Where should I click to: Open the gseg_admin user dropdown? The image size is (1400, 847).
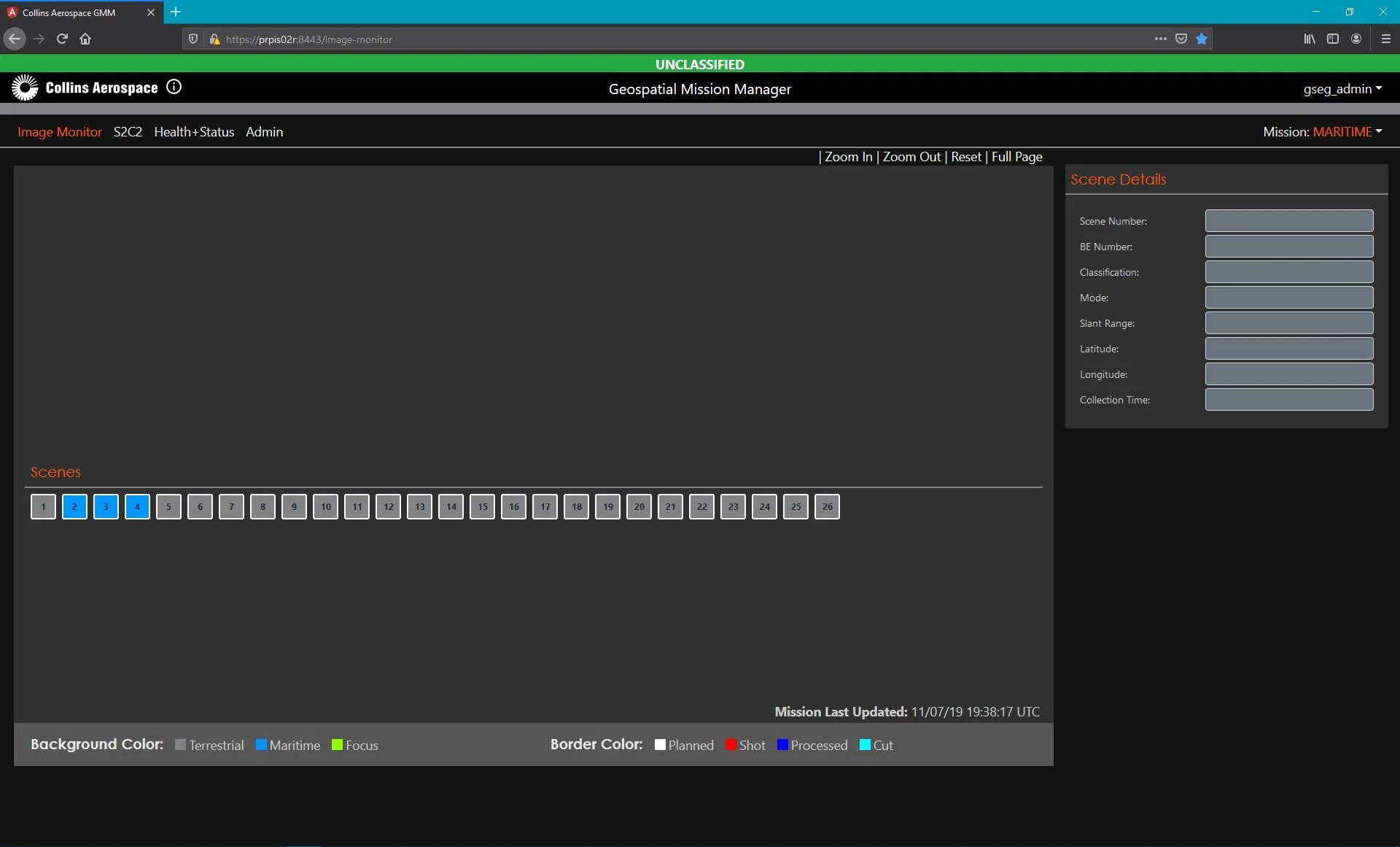click(x=1342, y=89)
